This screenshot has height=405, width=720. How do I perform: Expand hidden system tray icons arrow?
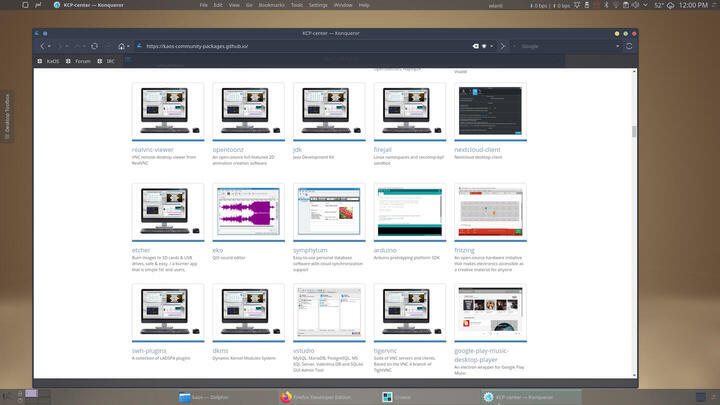645,5
